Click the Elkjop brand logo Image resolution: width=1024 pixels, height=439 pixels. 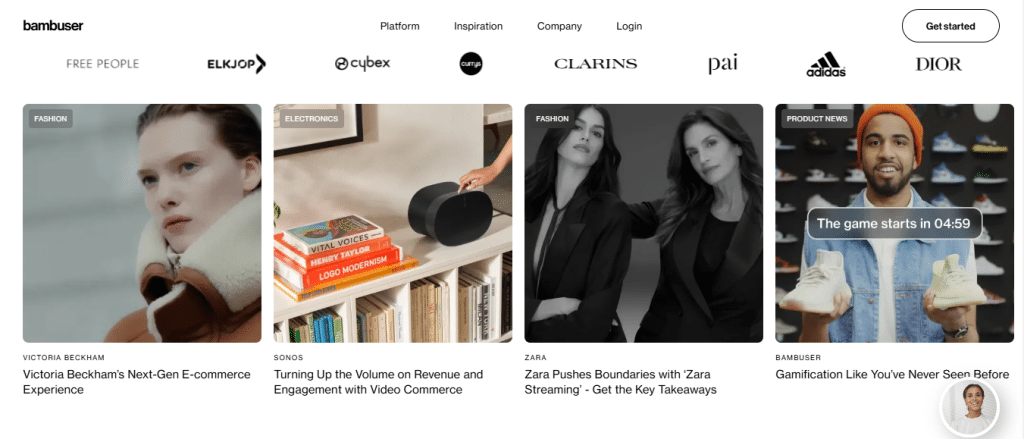(236, 64)
